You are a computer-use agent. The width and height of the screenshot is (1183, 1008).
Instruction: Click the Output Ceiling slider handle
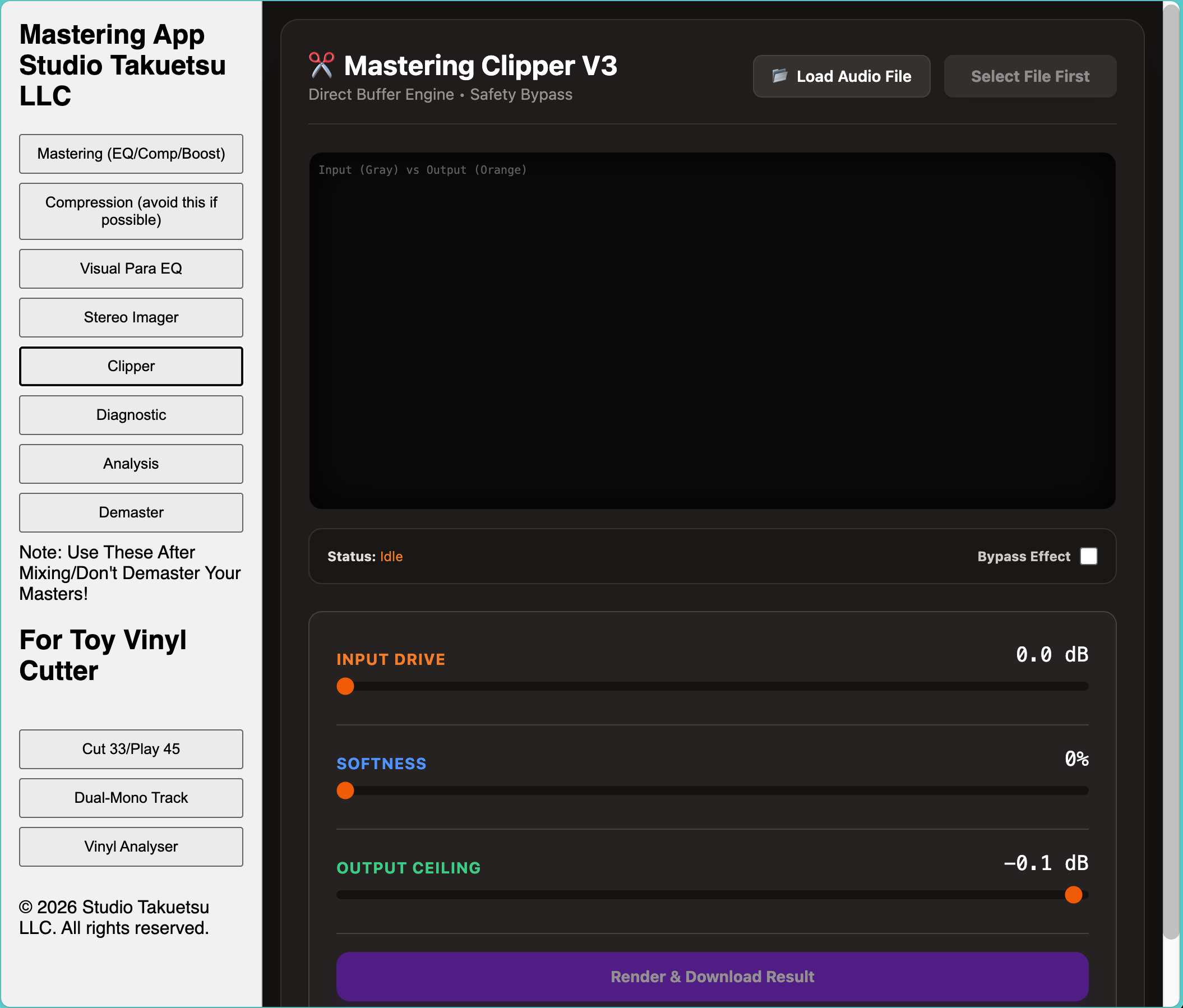(x=1073, y=895)
